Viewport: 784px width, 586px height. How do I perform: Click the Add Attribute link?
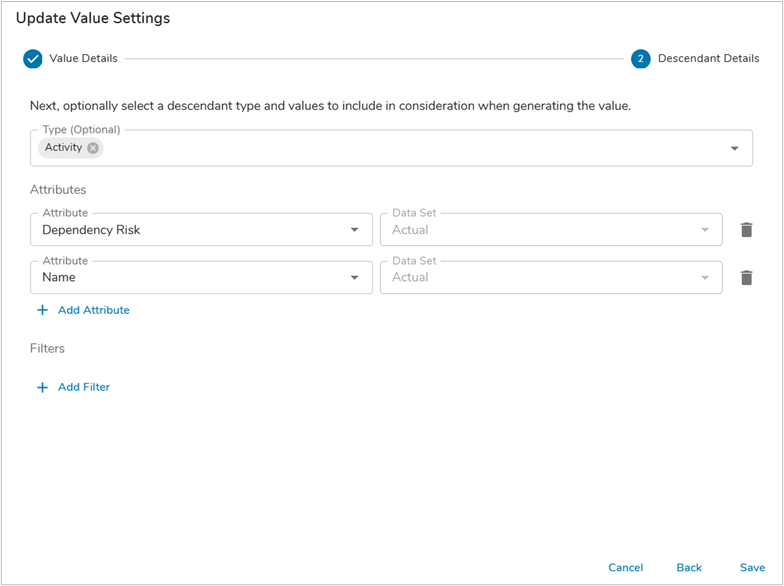93,311
